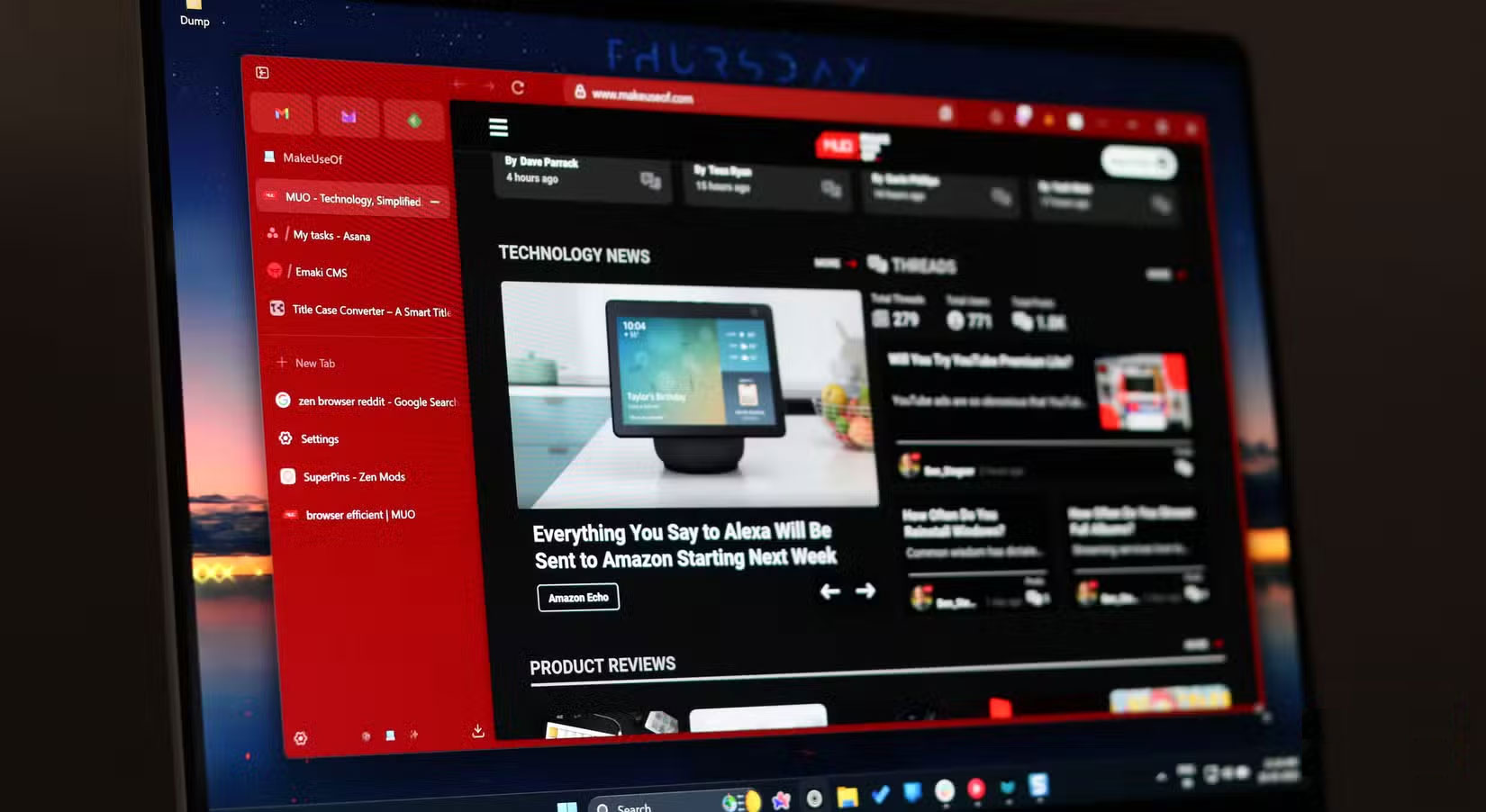Click the padlock site info icon
Image resolution: width=1486 pixels, height=812 pixels.
click(580, 92)
